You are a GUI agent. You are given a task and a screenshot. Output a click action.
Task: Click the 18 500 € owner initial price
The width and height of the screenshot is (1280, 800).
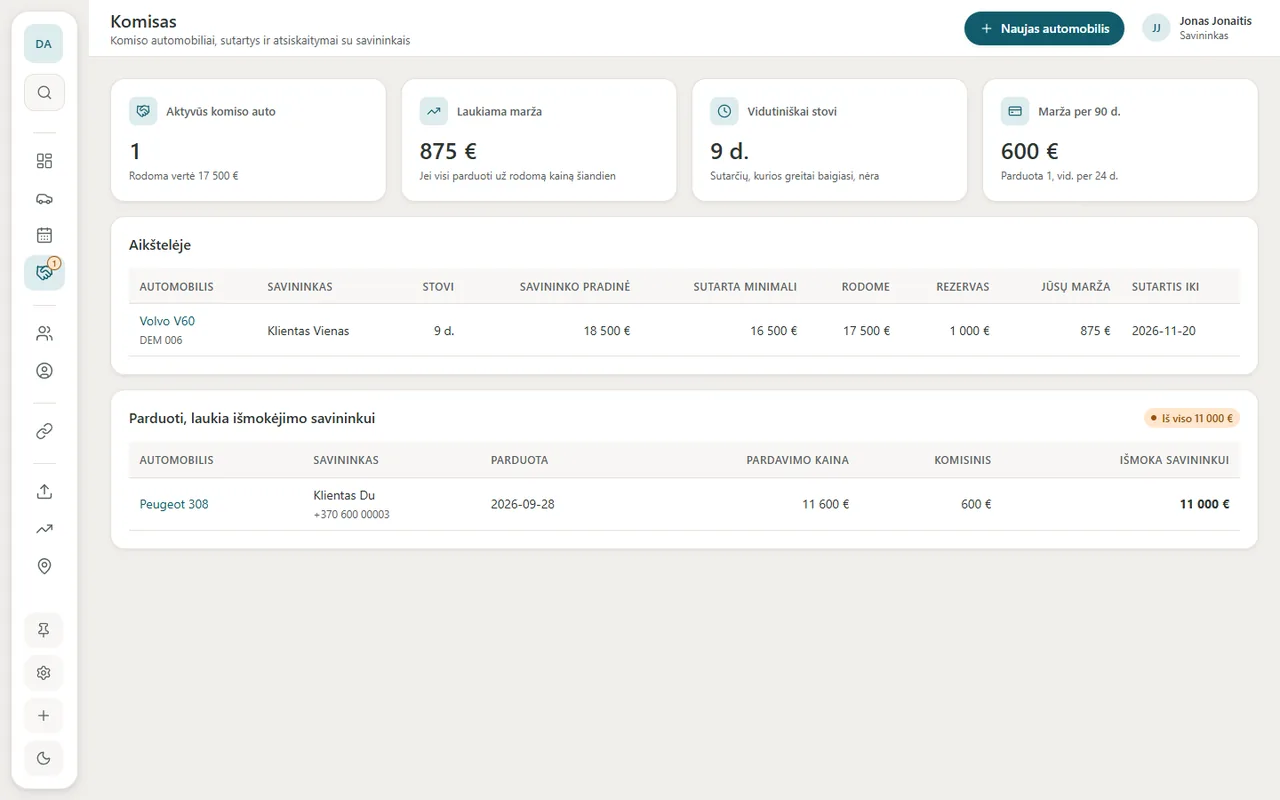(607, 331)
